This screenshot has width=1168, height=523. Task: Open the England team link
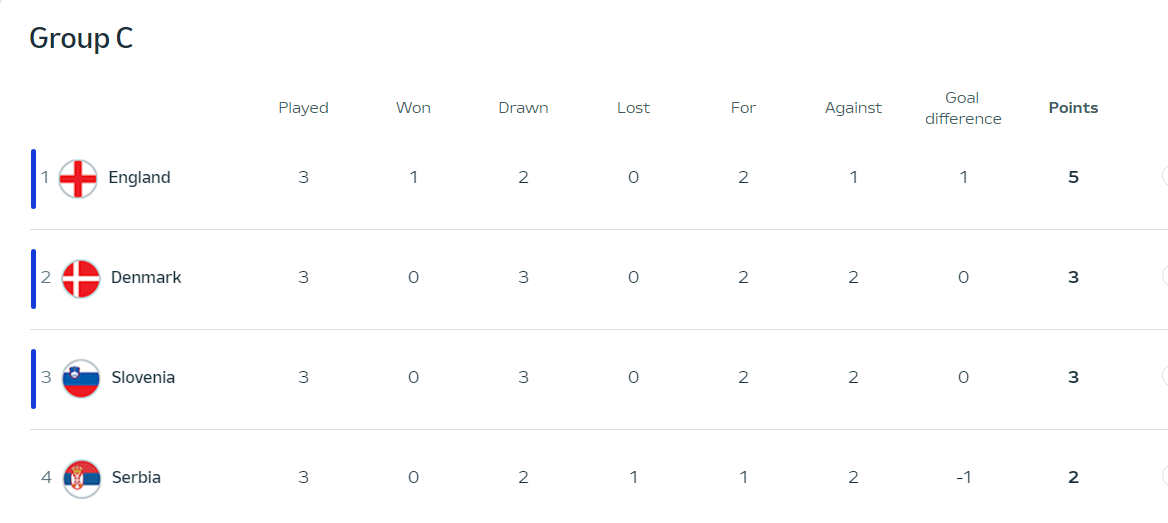(139, 177)
